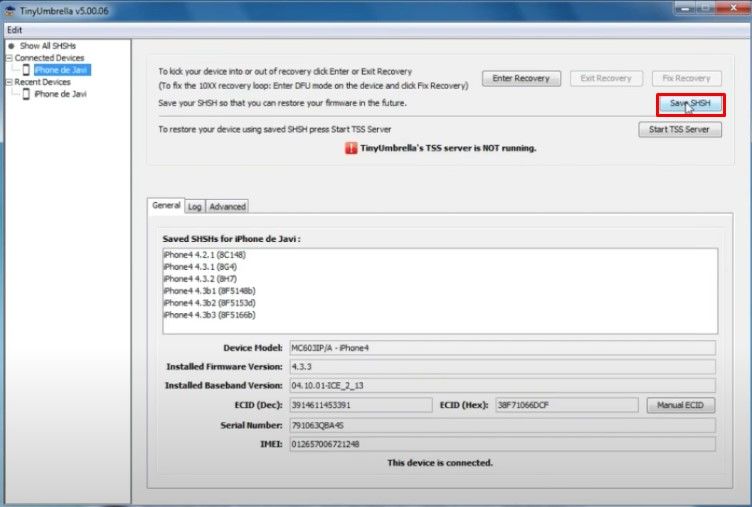Click the iPhone icon under Recent Devices
The width and height of the screenshot is (752, 507).
[x=27, y=94]
